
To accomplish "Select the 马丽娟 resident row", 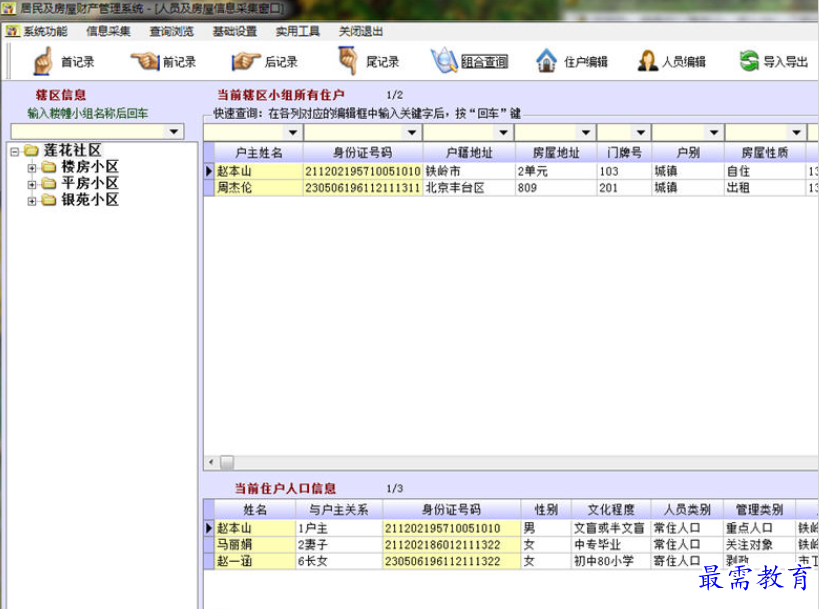I will [234, 545].
